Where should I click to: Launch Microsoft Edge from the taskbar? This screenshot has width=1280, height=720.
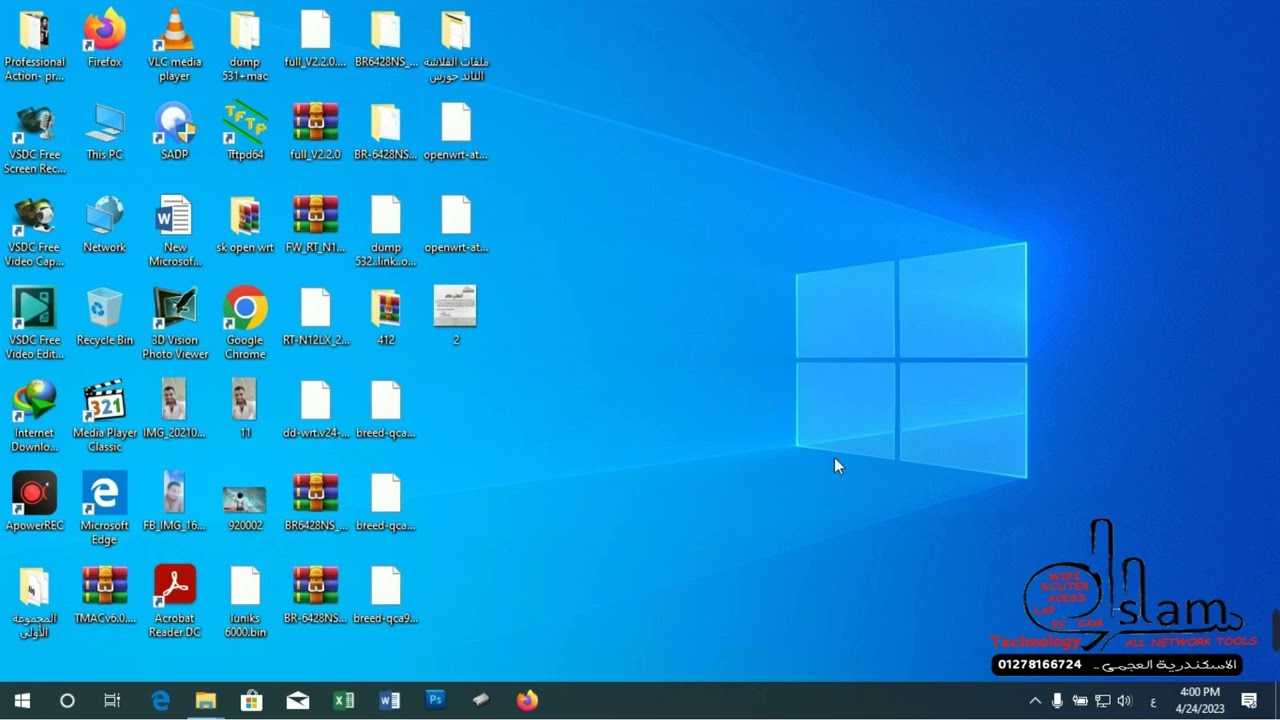pyautogui.click(x=160, y=701)
